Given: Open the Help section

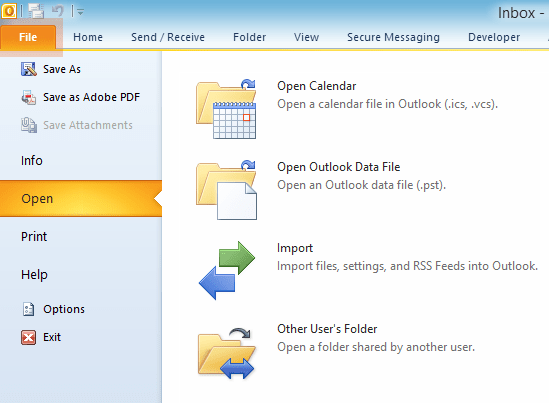Looking at the screenshot, I should (34, 275).
